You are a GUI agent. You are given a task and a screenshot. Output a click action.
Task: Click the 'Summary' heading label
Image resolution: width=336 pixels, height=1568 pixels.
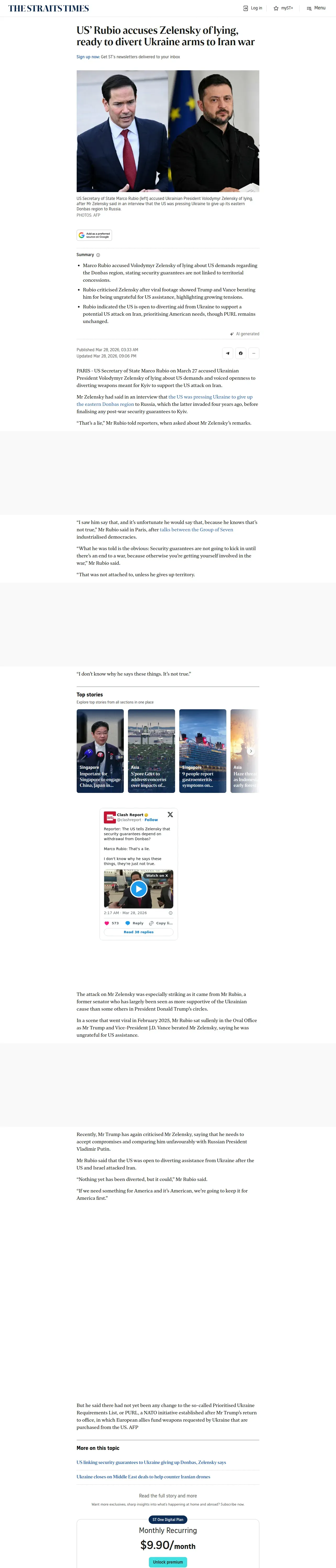pyautogui.click(x=85, y=255)
